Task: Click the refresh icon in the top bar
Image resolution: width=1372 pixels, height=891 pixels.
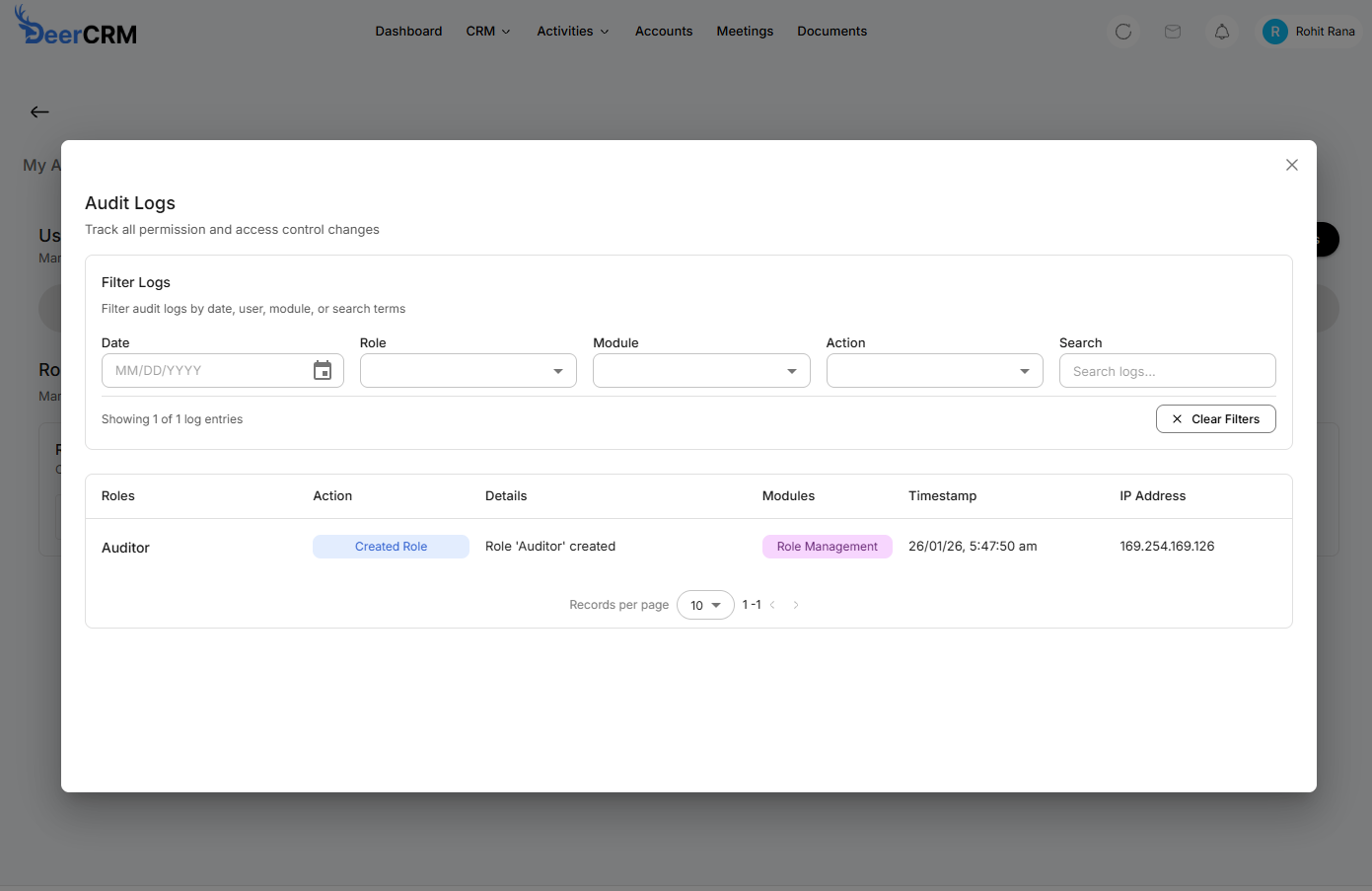Action: [x=1123, y=31]
